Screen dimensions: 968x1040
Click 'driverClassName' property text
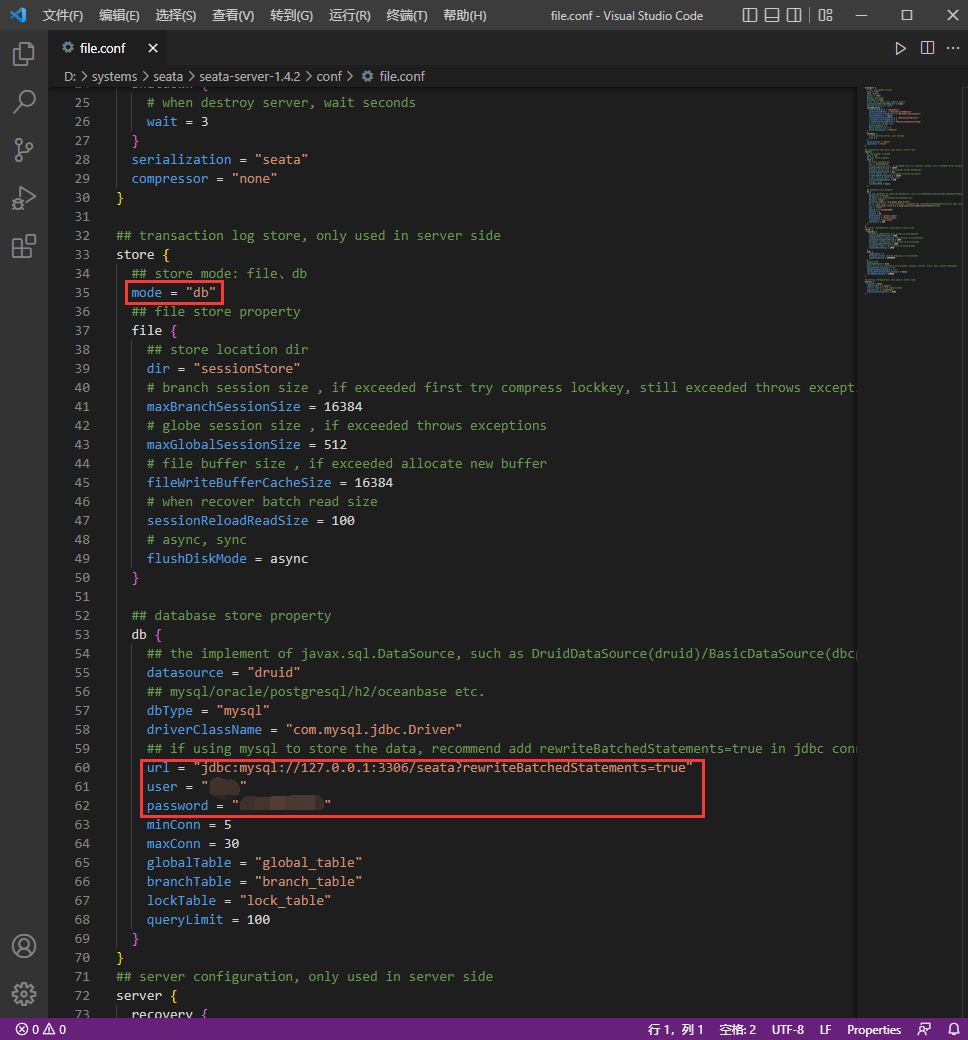tap(204, 730)
